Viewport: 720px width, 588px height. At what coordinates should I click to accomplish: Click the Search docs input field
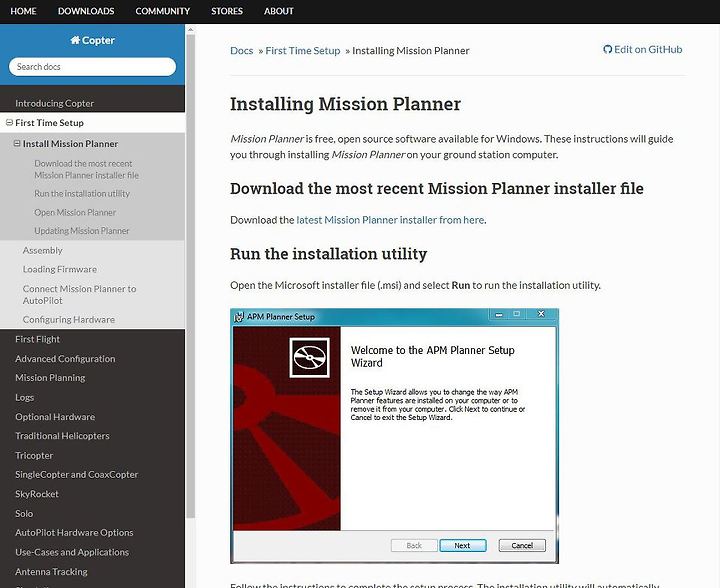coord(92,67)
